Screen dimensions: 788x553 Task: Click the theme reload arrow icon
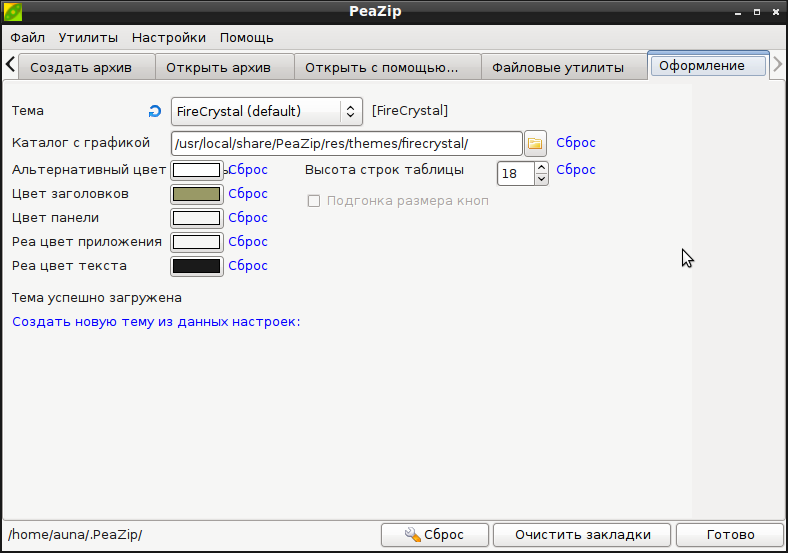tap(155, 111)
